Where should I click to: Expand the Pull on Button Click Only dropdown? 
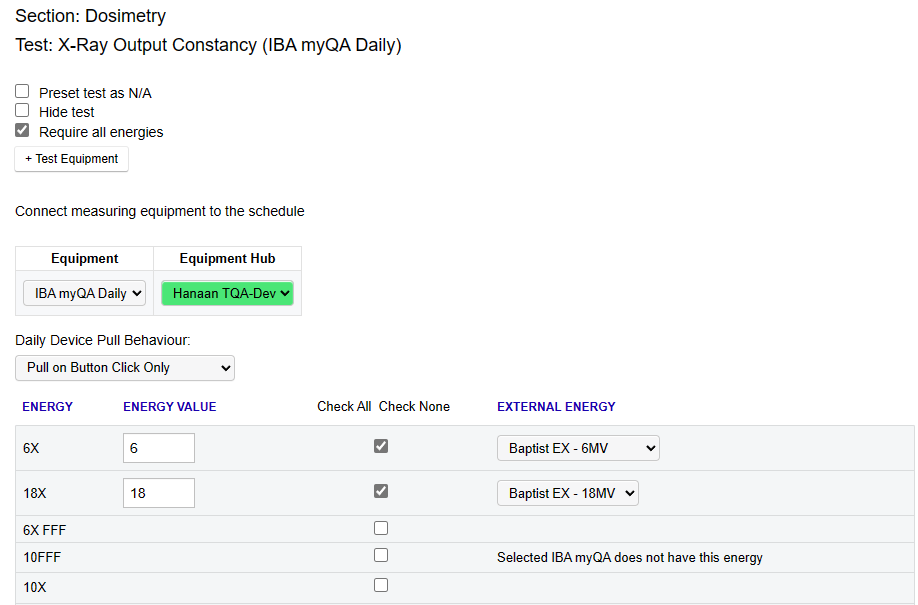point(125,368)
